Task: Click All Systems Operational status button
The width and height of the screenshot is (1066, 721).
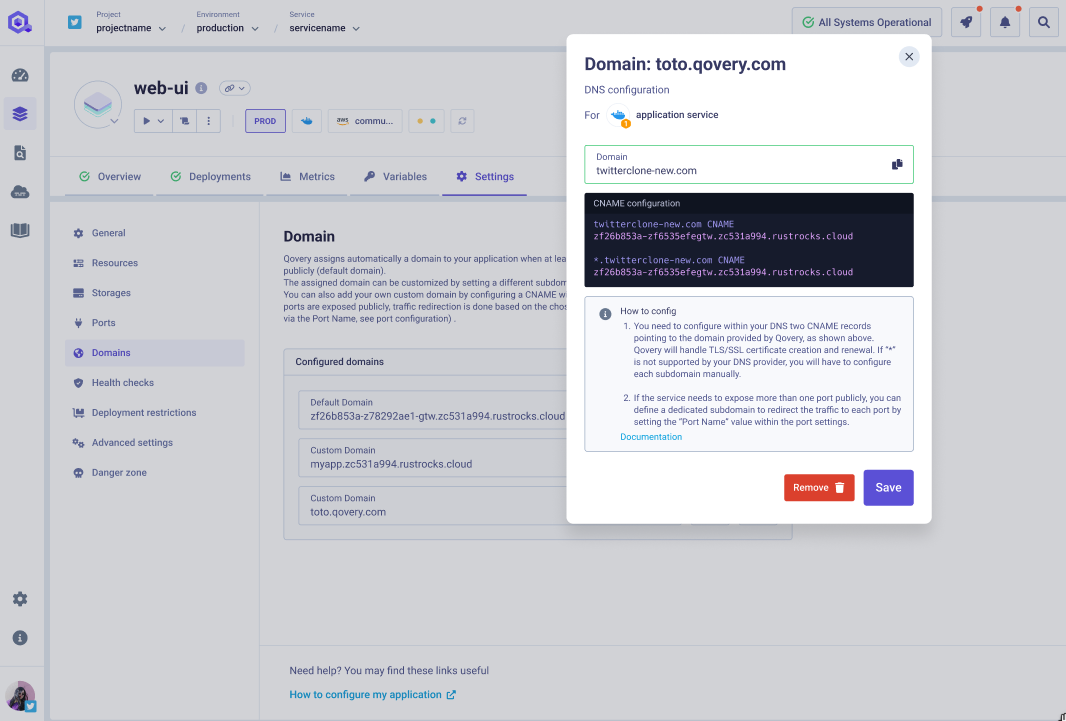Action: point(866,22)
